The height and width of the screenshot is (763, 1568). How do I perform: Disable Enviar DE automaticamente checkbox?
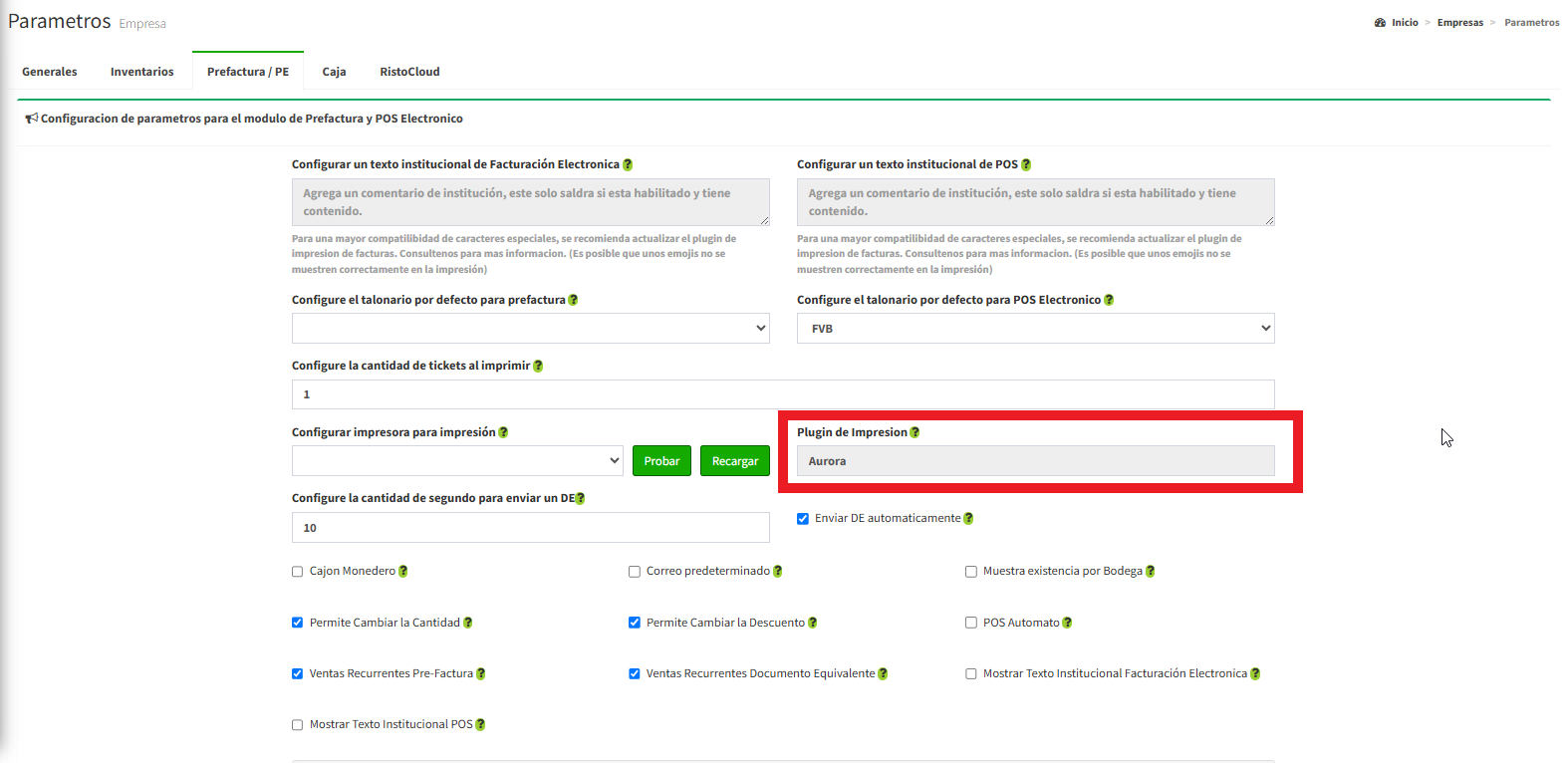pos(803,519)
